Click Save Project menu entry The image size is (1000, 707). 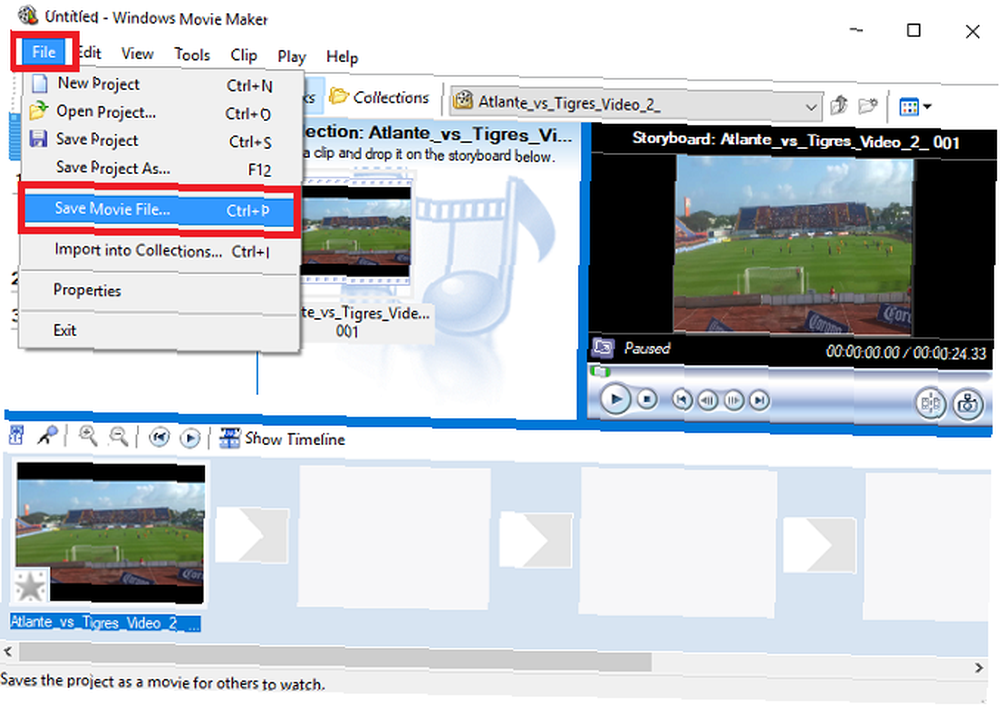tap(161, 140)
